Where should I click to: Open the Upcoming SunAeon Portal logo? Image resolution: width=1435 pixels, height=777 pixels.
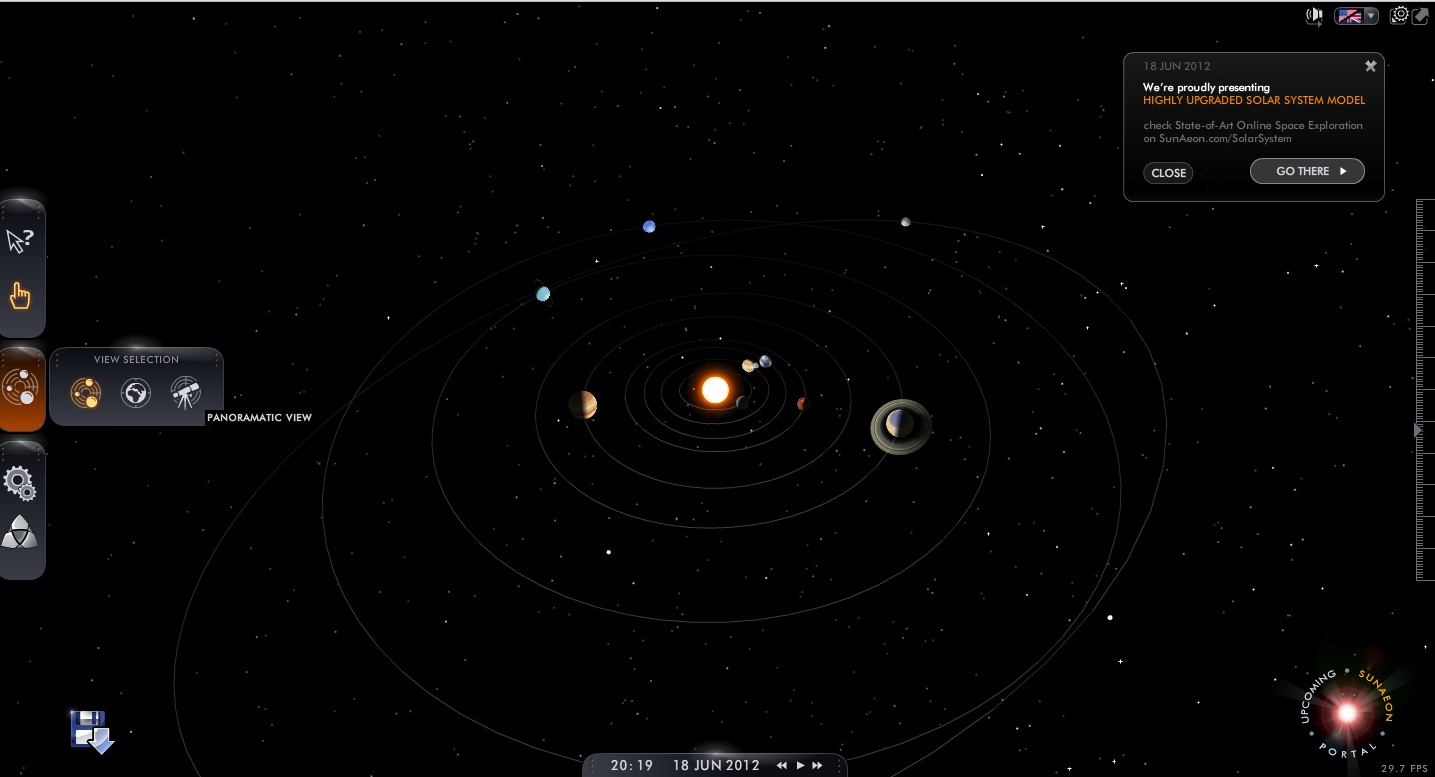[x=1346, y=712]
